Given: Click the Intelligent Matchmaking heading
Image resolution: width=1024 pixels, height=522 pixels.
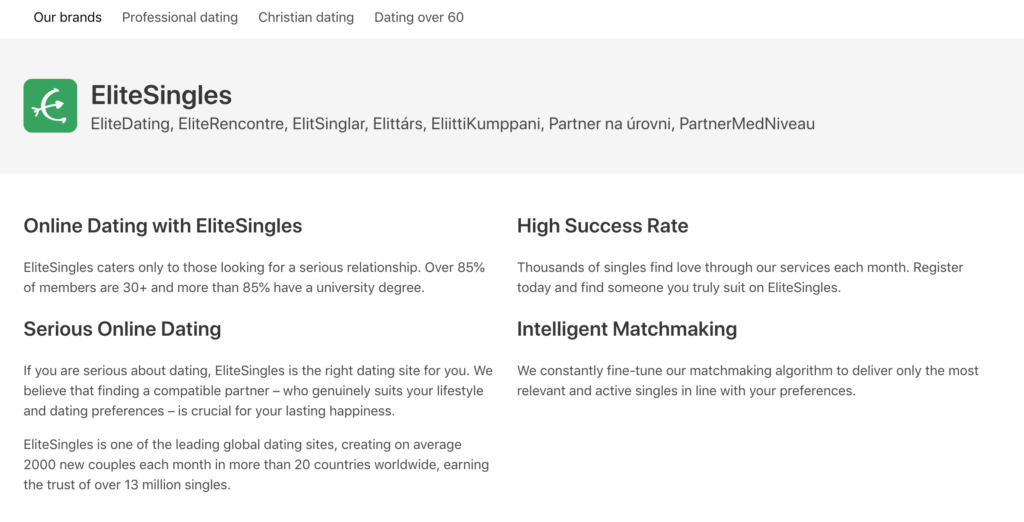Looking at the screenshot, I should (627, 329).
